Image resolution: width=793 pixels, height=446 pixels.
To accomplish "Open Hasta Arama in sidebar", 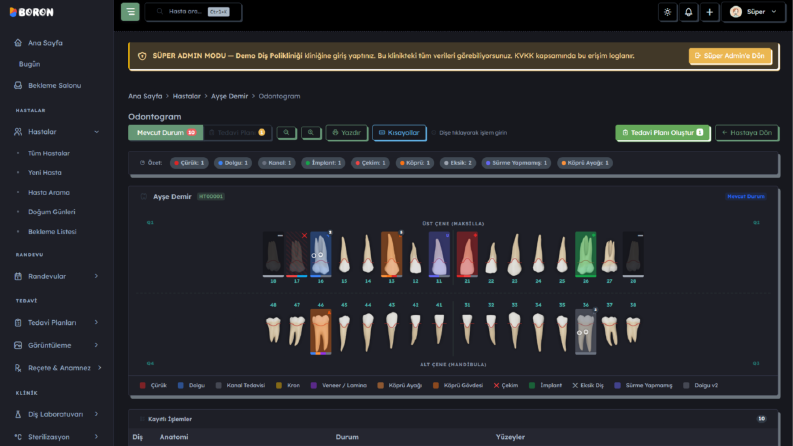I will 49,192.
